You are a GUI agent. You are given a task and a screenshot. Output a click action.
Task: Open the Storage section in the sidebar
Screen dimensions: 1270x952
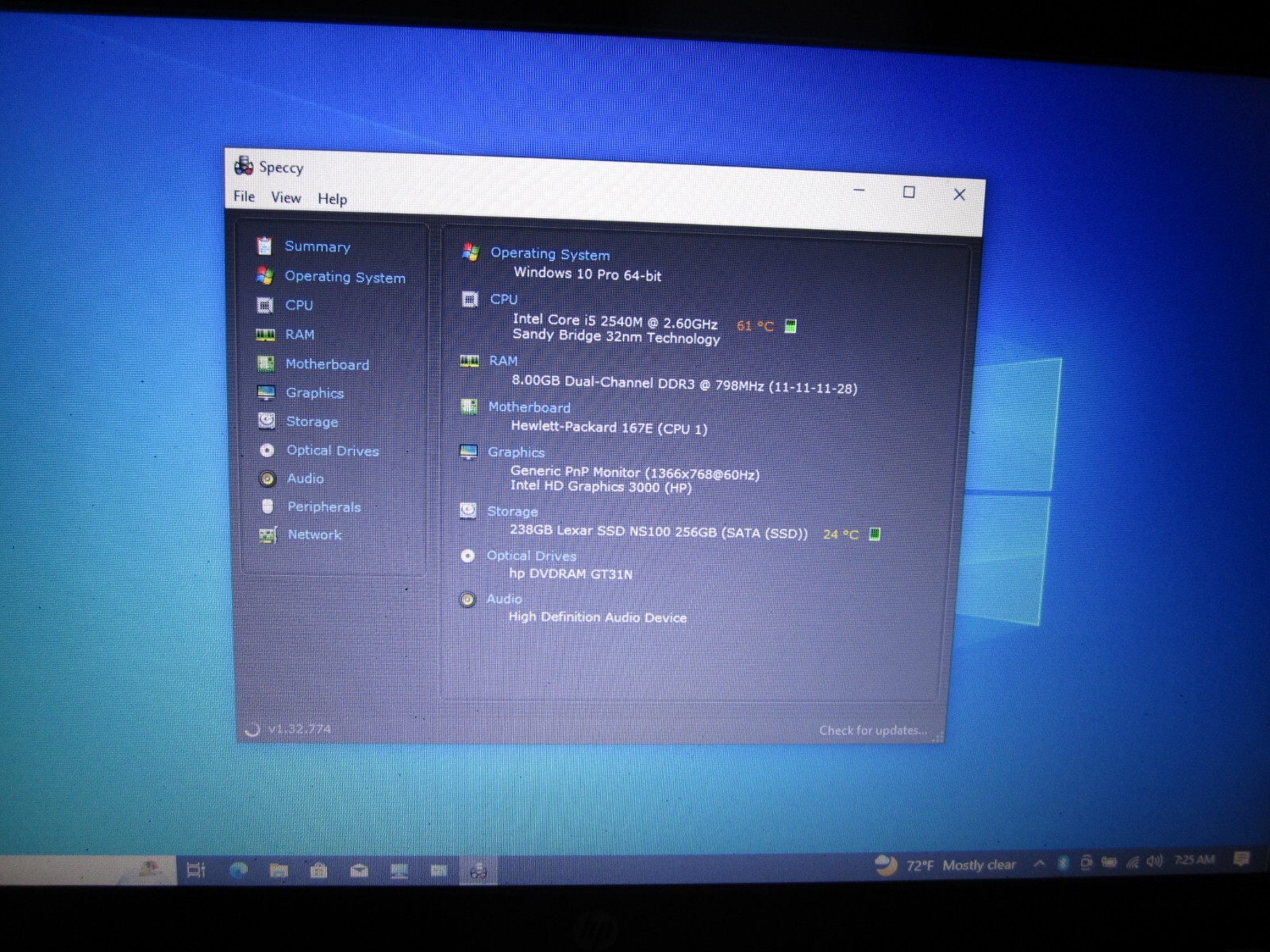312,422
